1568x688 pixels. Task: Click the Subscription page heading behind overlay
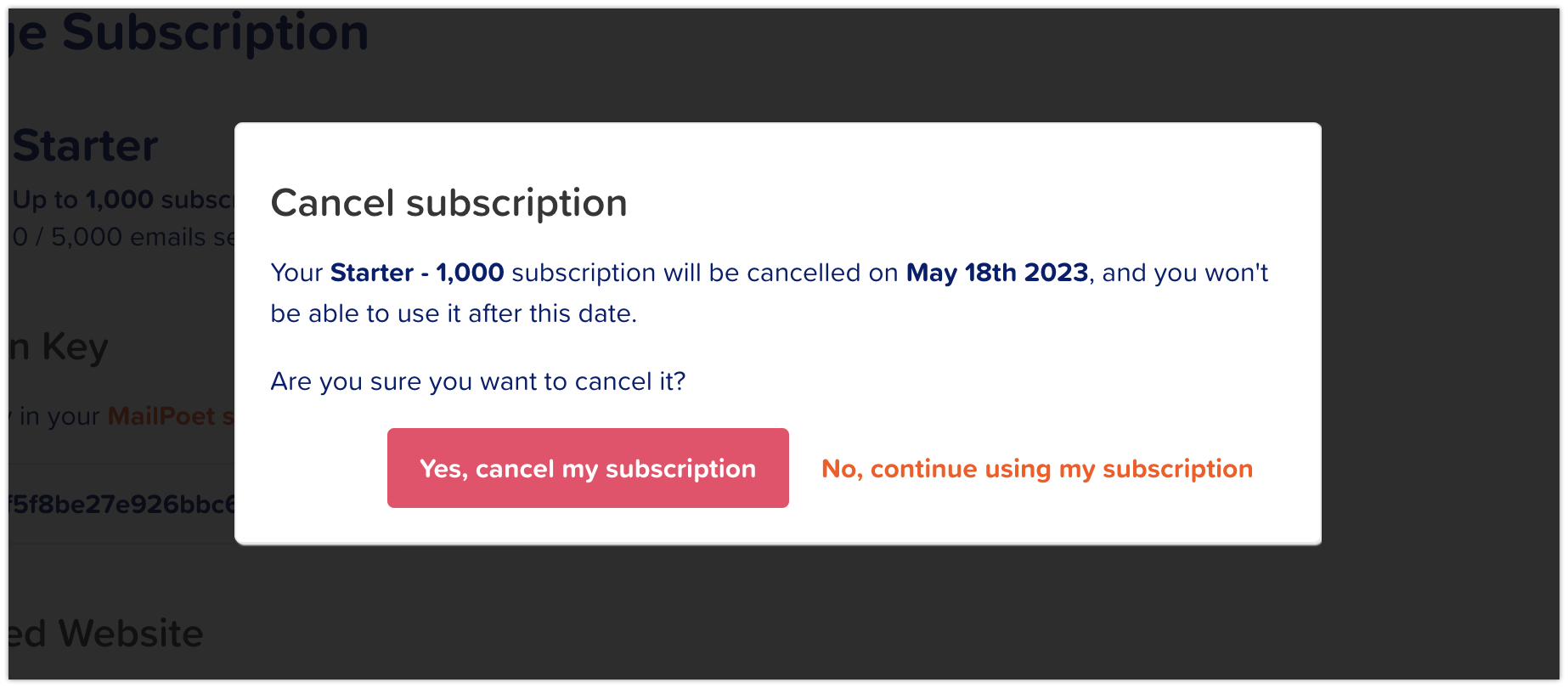[x=190, y=34]
